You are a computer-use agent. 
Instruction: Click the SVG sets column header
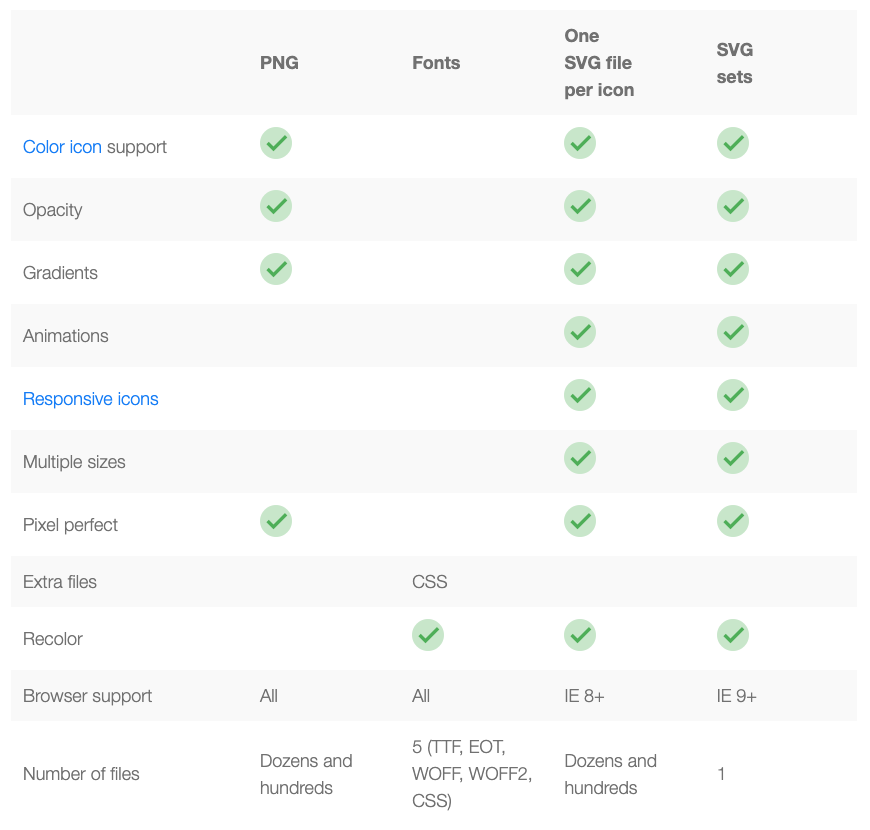(x=735, y=63)
